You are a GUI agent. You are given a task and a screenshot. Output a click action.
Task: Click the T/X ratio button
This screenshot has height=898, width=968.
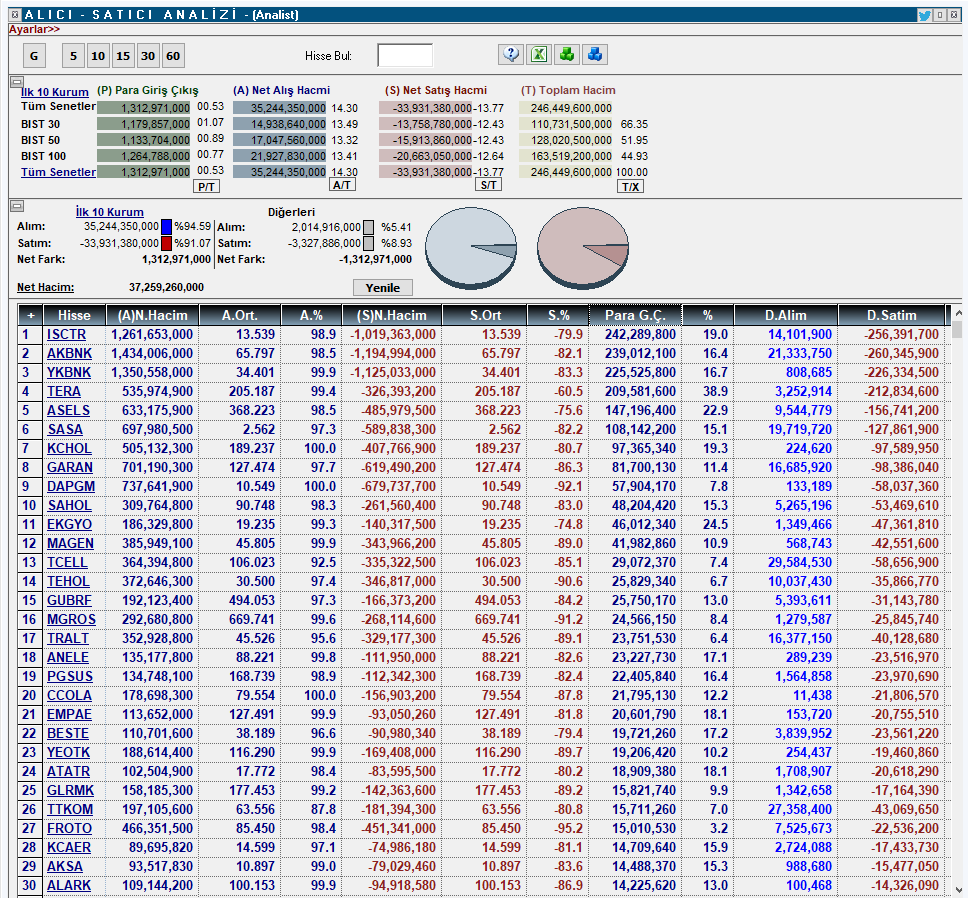(630, 186)
